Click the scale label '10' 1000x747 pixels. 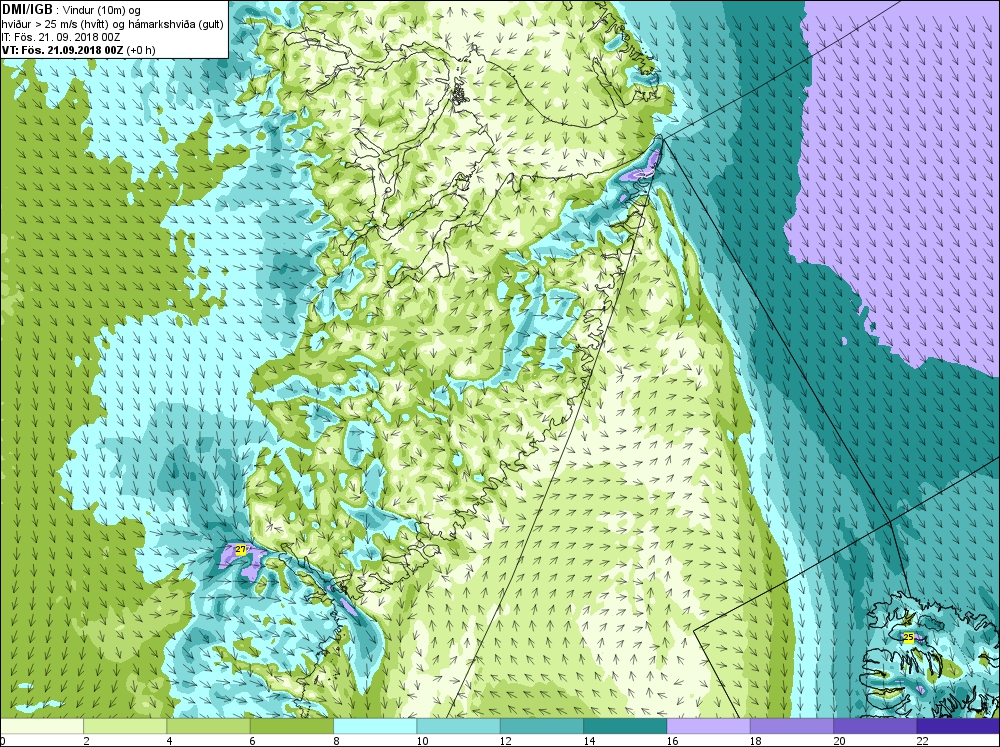tap(422, 741)
